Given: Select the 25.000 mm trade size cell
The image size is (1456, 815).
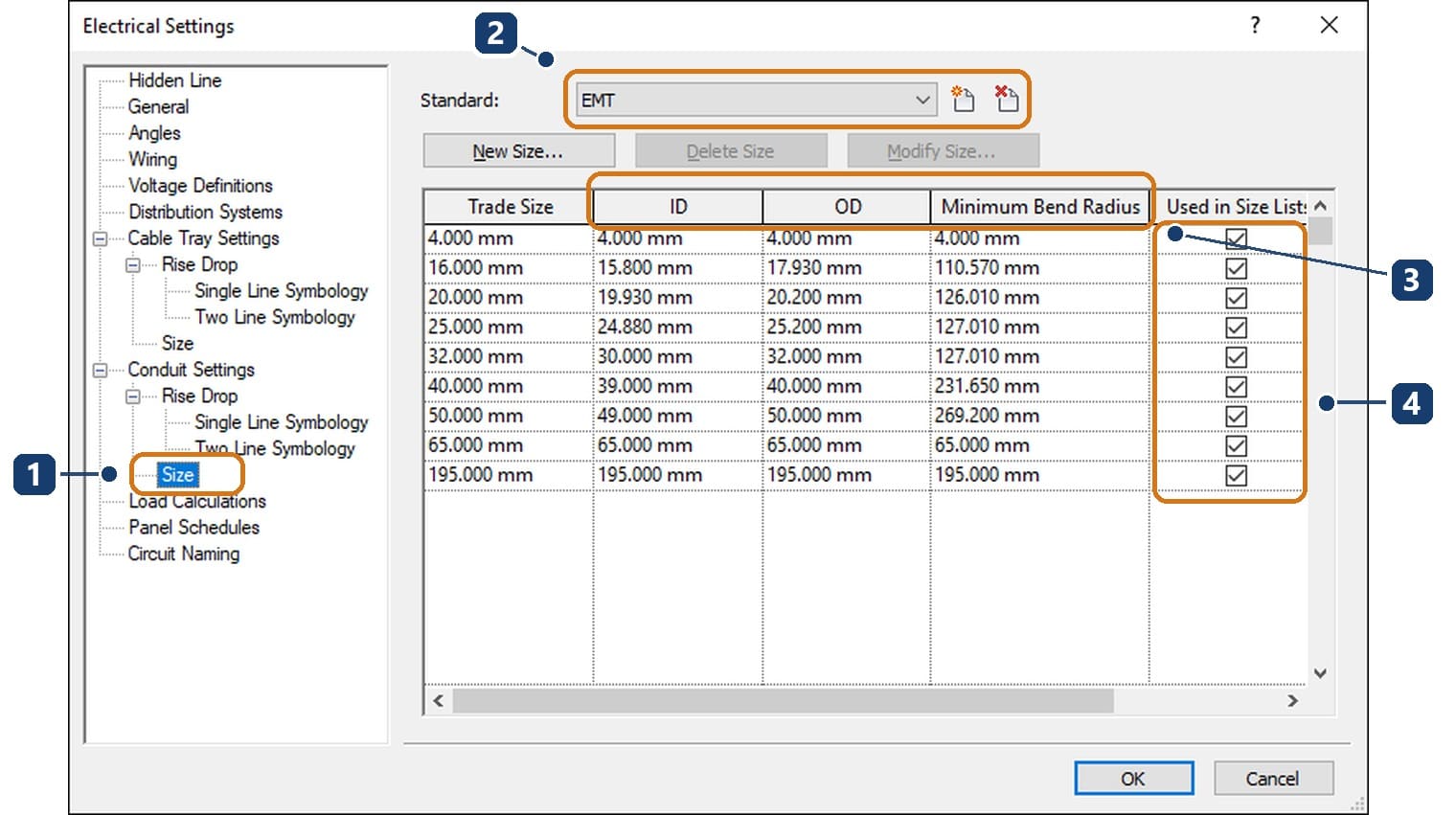Looking at the screenshot, I should (509, 328).
